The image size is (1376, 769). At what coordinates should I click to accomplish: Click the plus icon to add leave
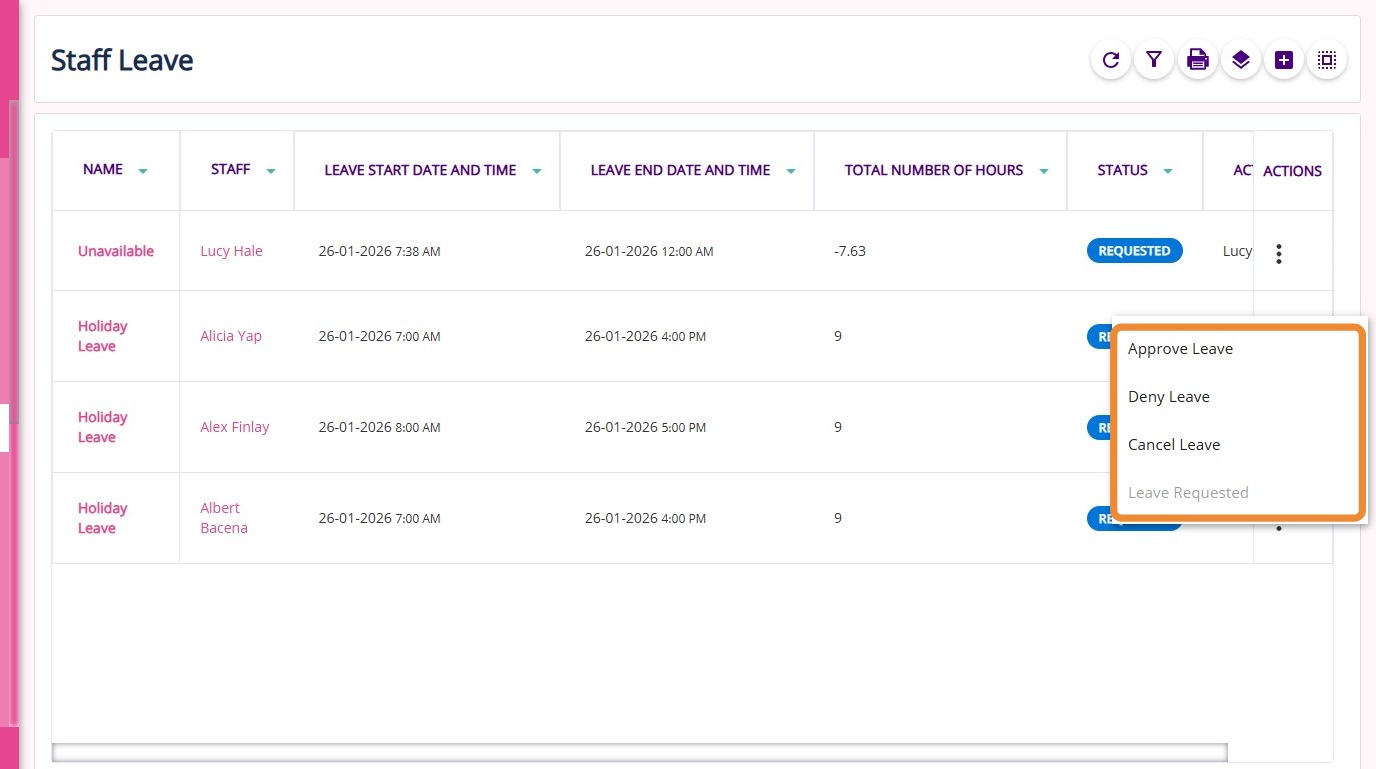pyautogui.click(x=1284, y=60)
